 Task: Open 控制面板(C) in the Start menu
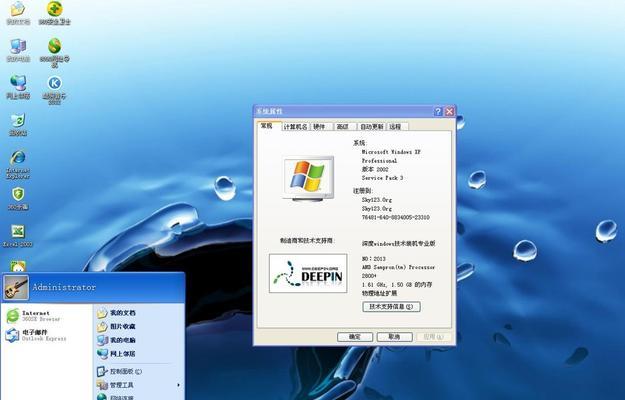pos(120,371)
